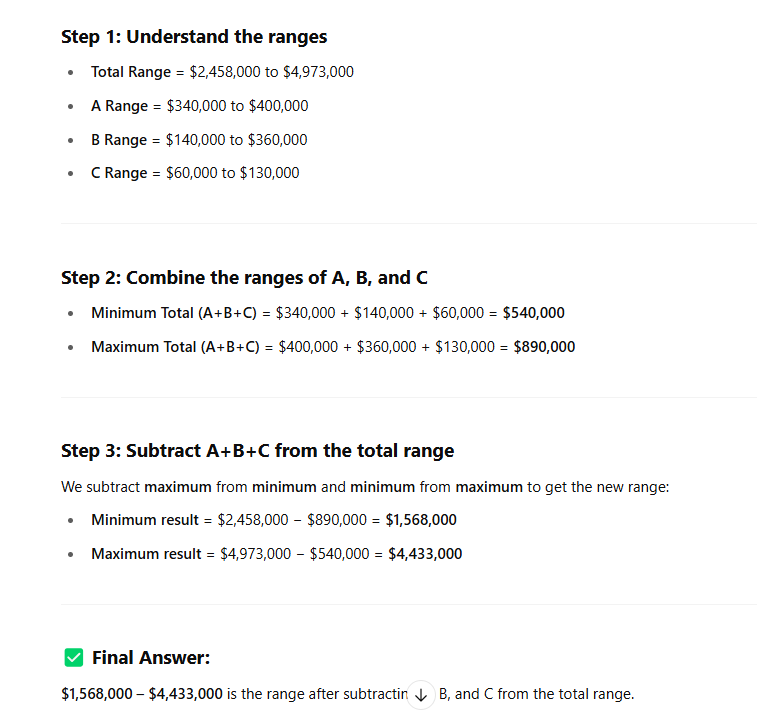Image resolution: width=757 pixels, height=716 pixels.
Task: Click the green checkmark beside Final Answer
Action: [73, 657]
